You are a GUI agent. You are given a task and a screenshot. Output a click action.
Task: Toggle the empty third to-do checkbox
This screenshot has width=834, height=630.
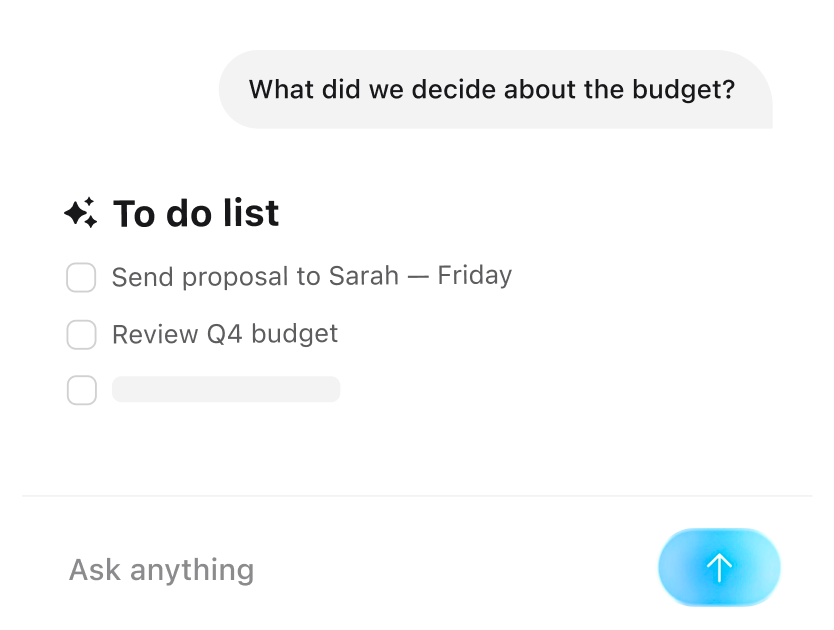[x=82, y=390]
